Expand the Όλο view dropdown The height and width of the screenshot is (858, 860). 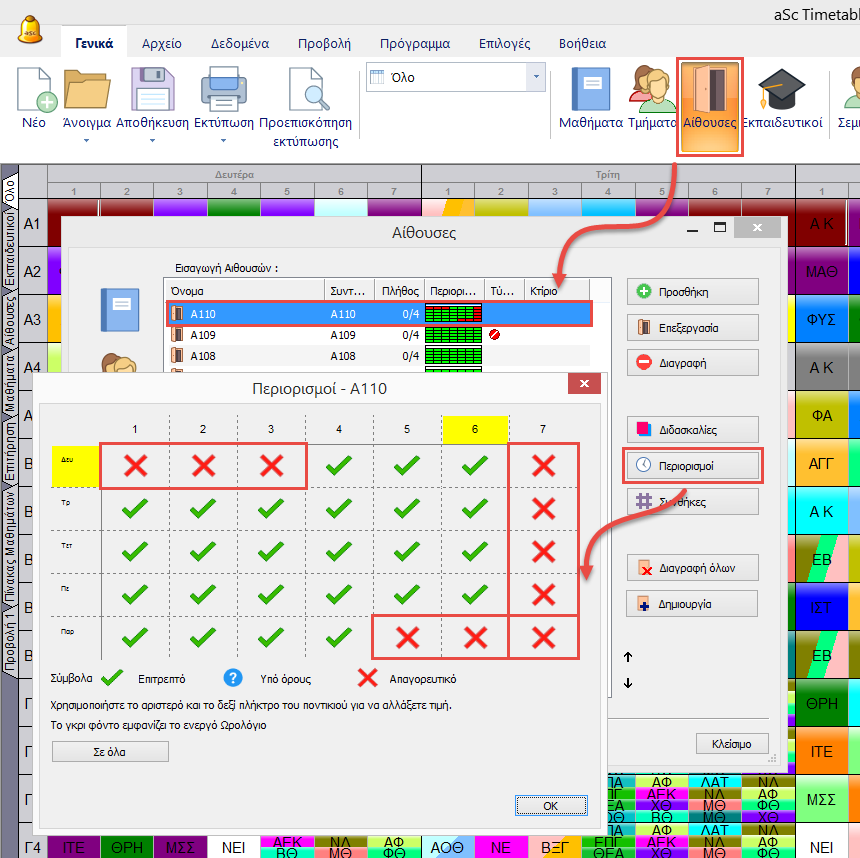coord(537,77)
